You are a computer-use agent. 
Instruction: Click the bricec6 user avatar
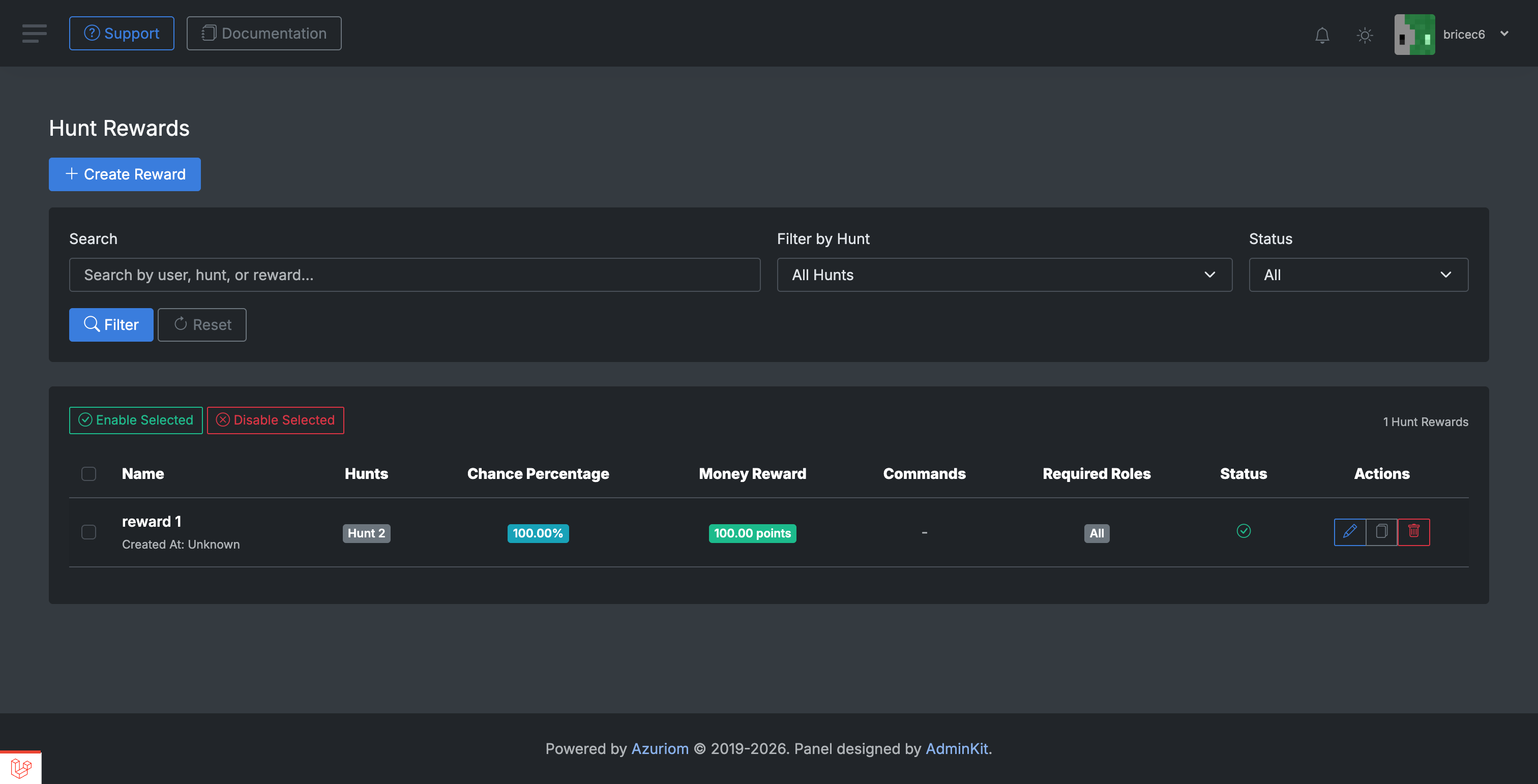1414,35
